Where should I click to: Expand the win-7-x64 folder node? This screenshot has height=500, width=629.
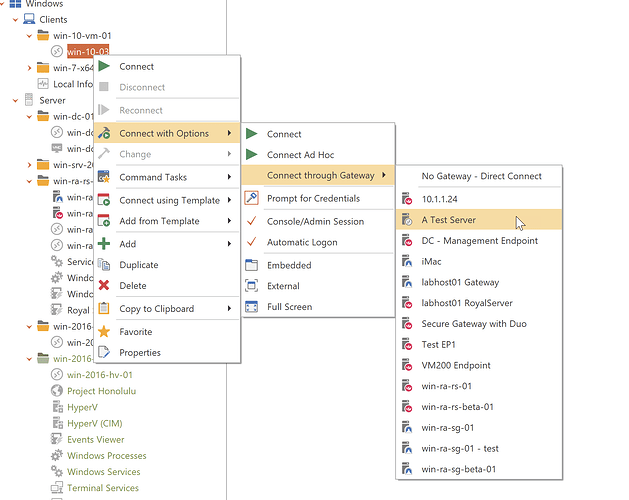[x=29, y=68]
